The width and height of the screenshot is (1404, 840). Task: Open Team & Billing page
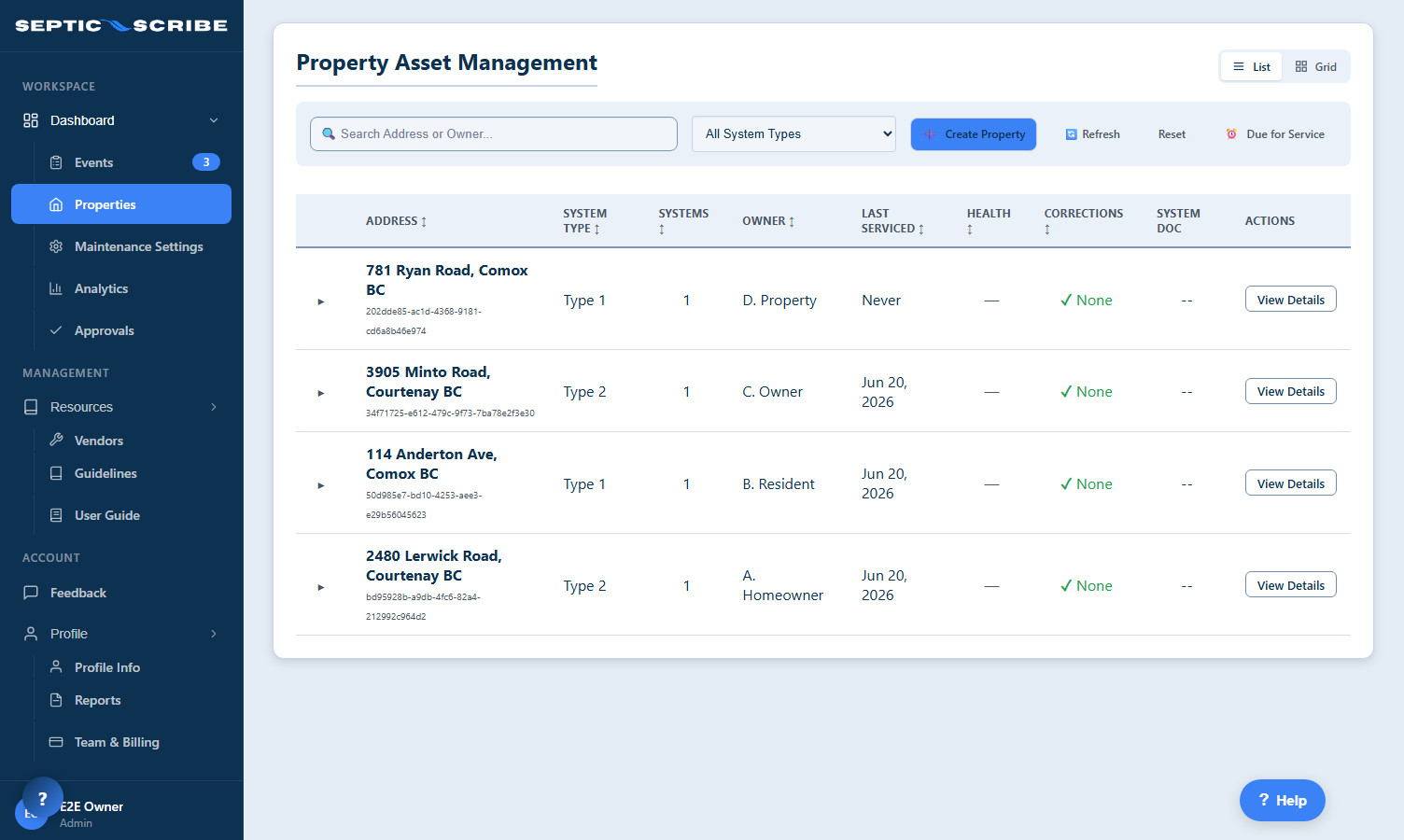[121, 742]
